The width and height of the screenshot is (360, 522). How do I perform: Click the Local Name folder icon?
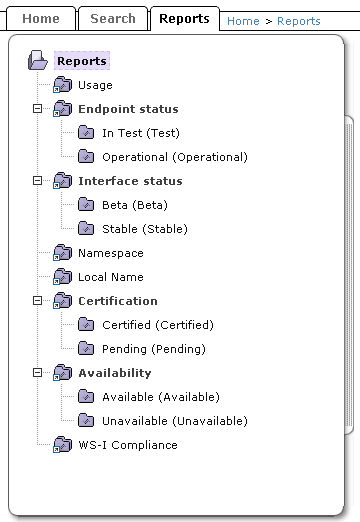[63, 277]
